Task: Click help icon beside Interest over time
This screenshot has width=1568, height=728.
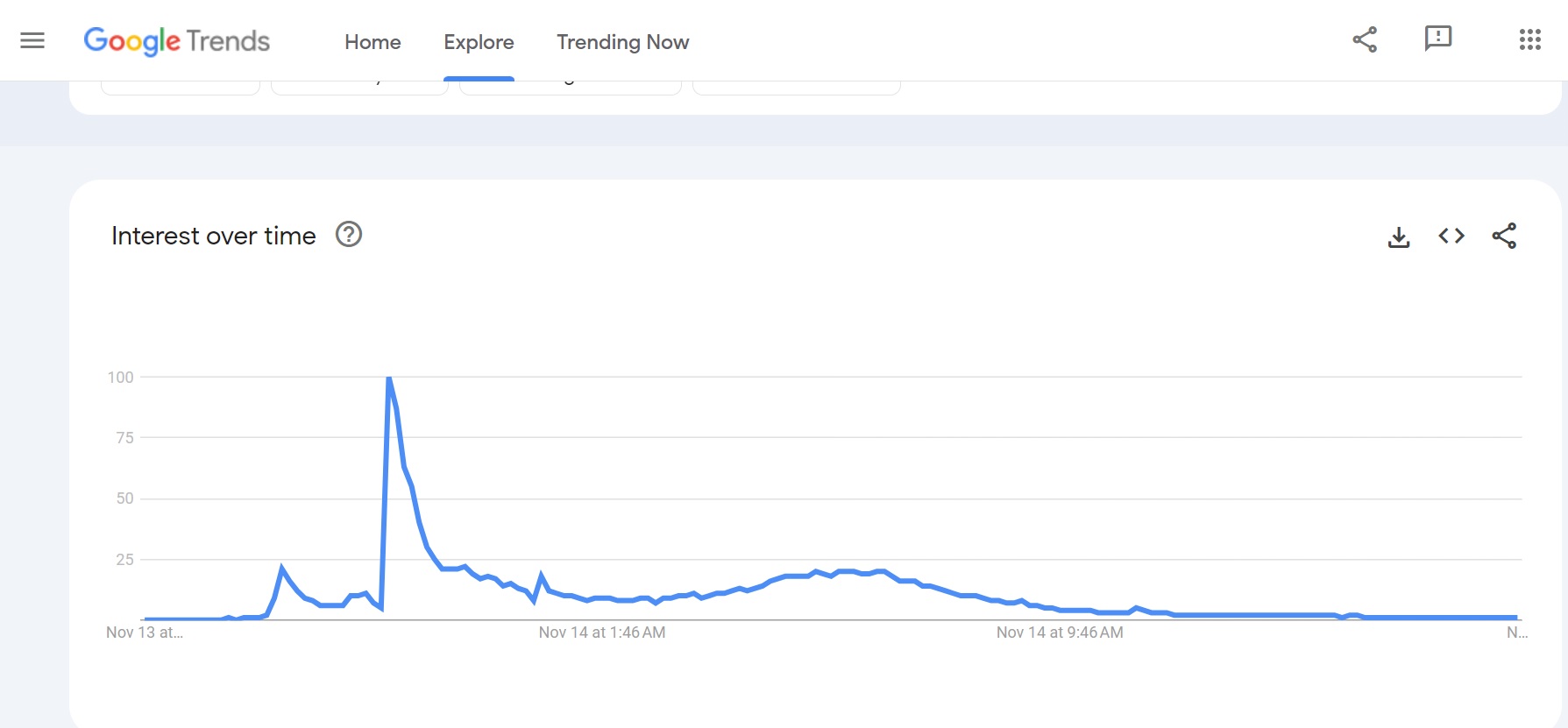Action: 349,235
